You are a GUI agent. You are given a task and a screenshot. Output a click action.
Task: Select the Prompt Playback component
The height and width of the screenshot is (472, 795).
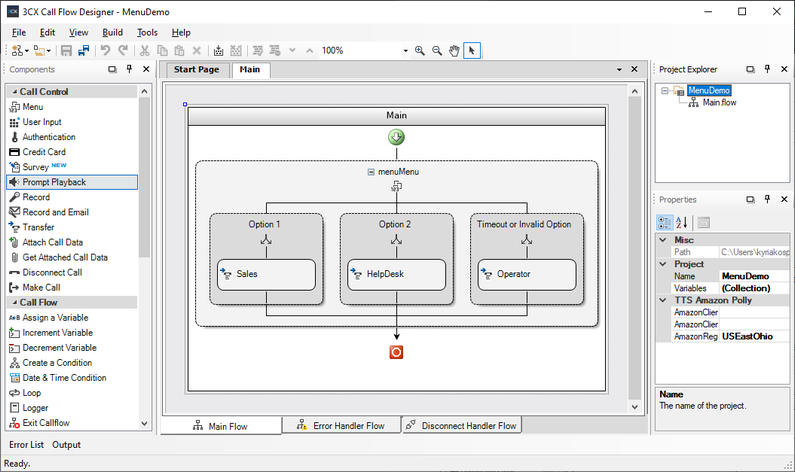coord(71,182)
